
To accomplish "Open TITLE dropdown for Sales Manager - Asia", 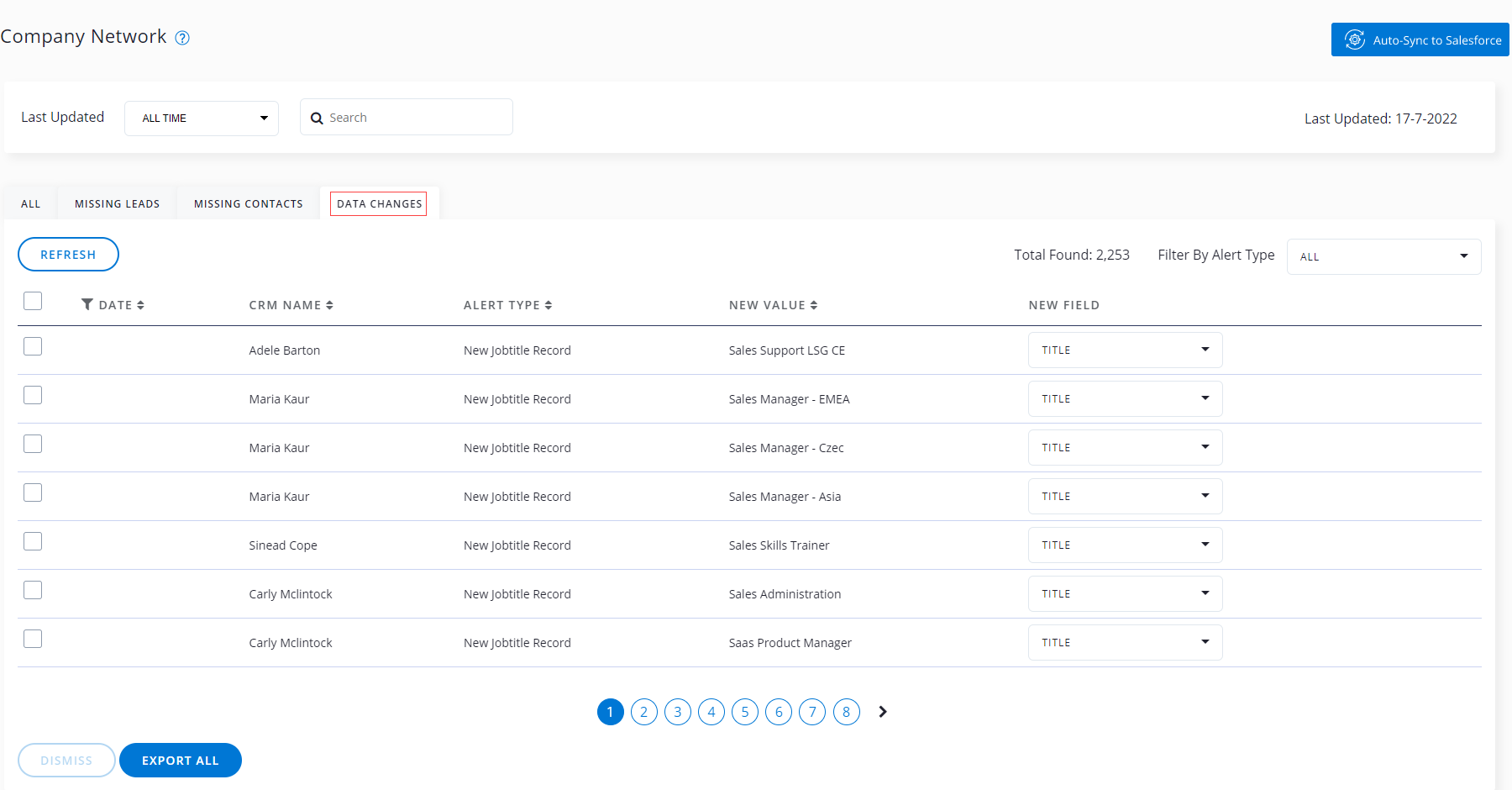I will [x=1125, y=496].
